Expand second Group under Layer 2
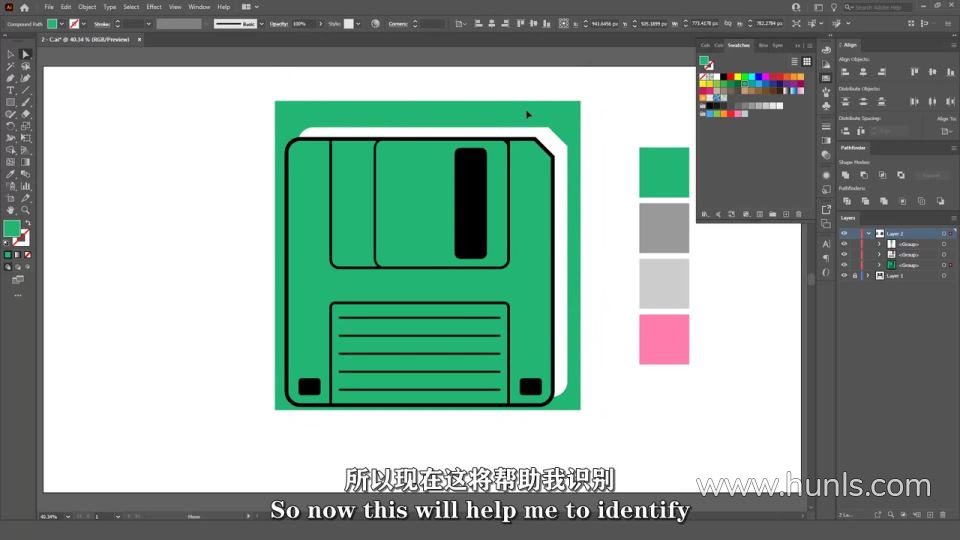This screenshot has height=540, width=960. 879,255
